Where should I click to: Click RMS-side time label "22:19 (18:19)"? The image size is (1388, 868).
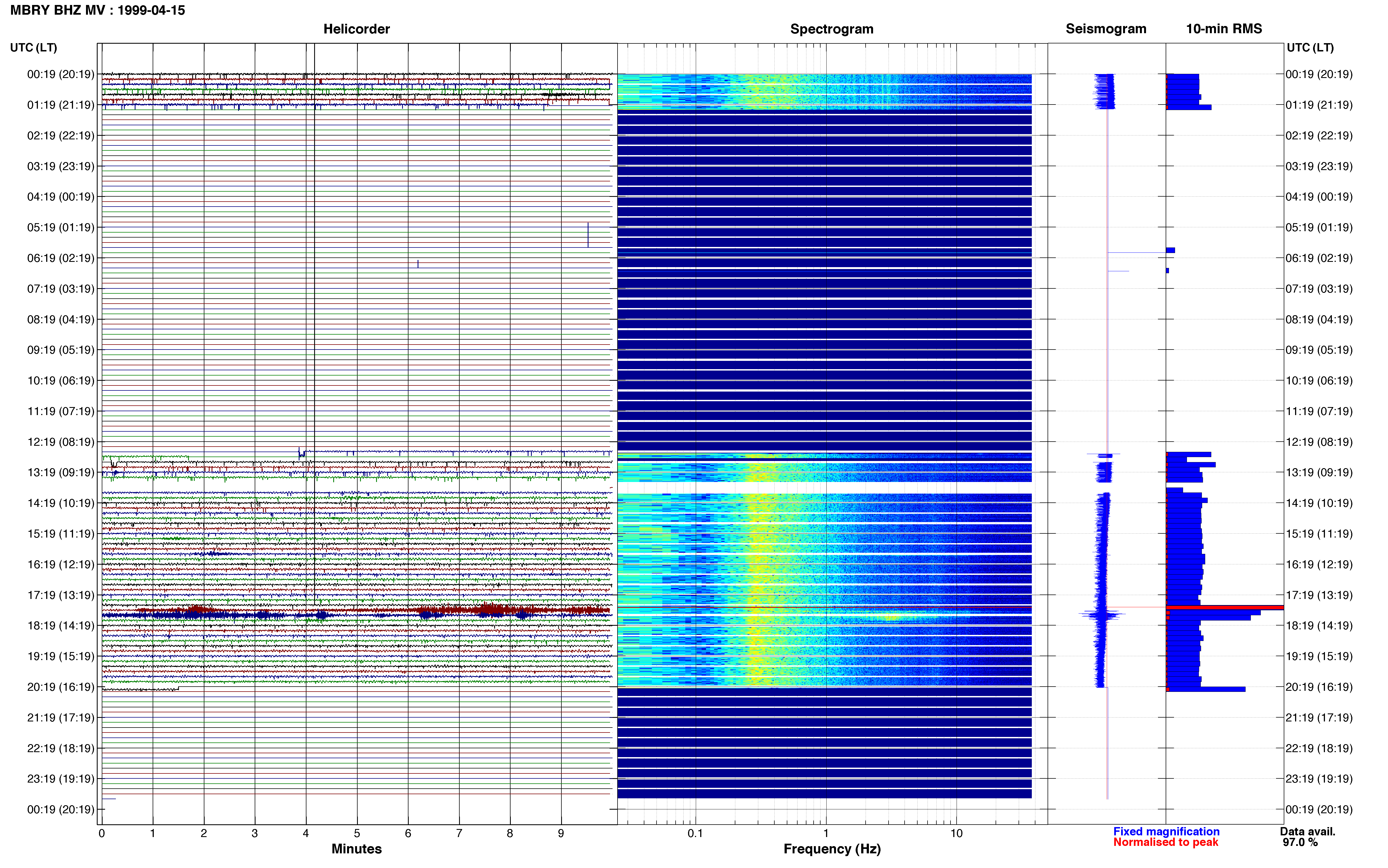tap(1319, 749)
